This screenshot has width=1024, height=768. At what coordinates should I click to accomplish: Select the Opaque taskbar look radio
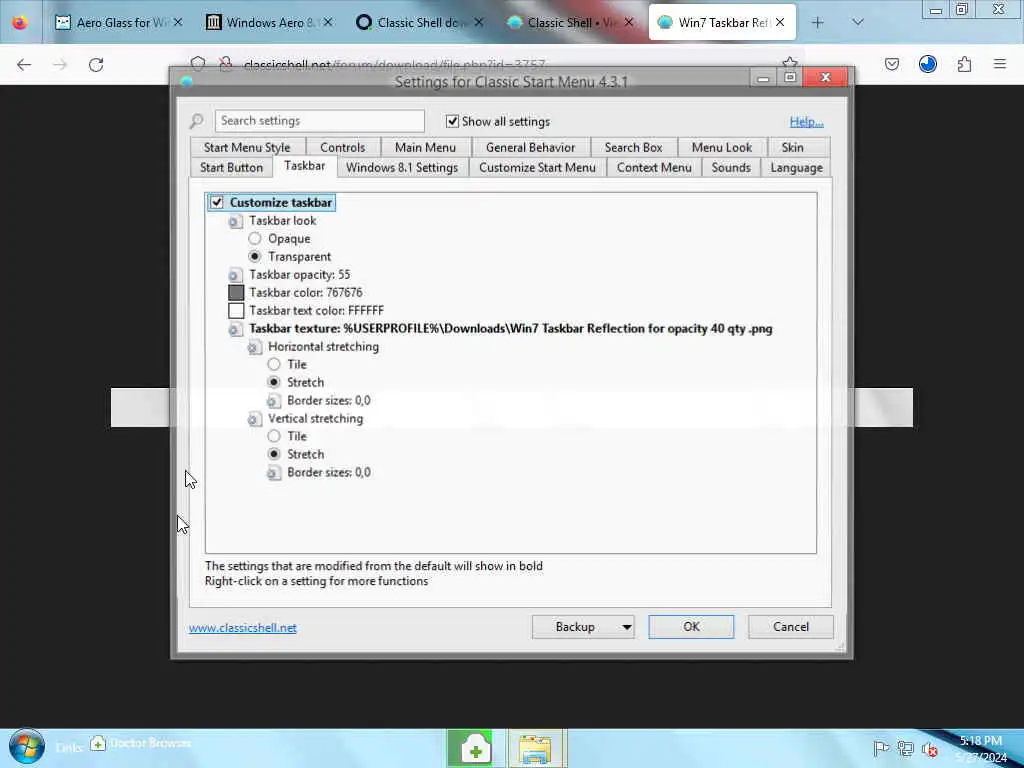[x=255, y=238]
